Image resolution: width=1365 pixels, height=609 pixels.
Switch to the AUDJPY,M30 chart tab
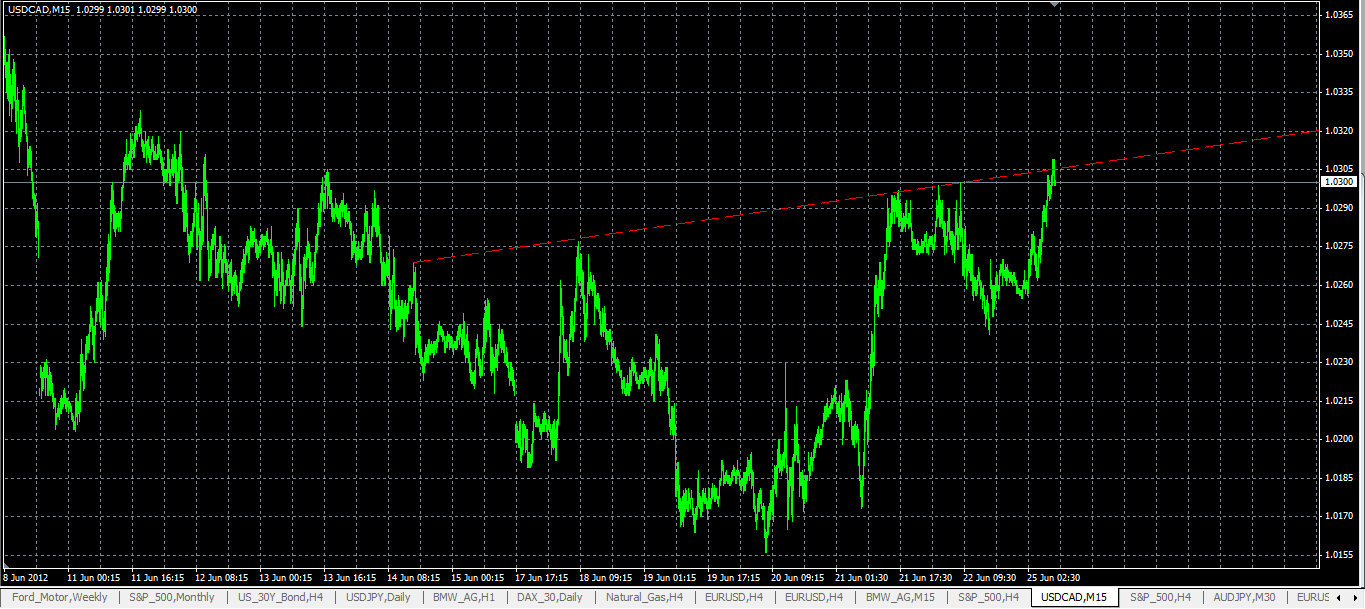click(x=1245, y=597)
